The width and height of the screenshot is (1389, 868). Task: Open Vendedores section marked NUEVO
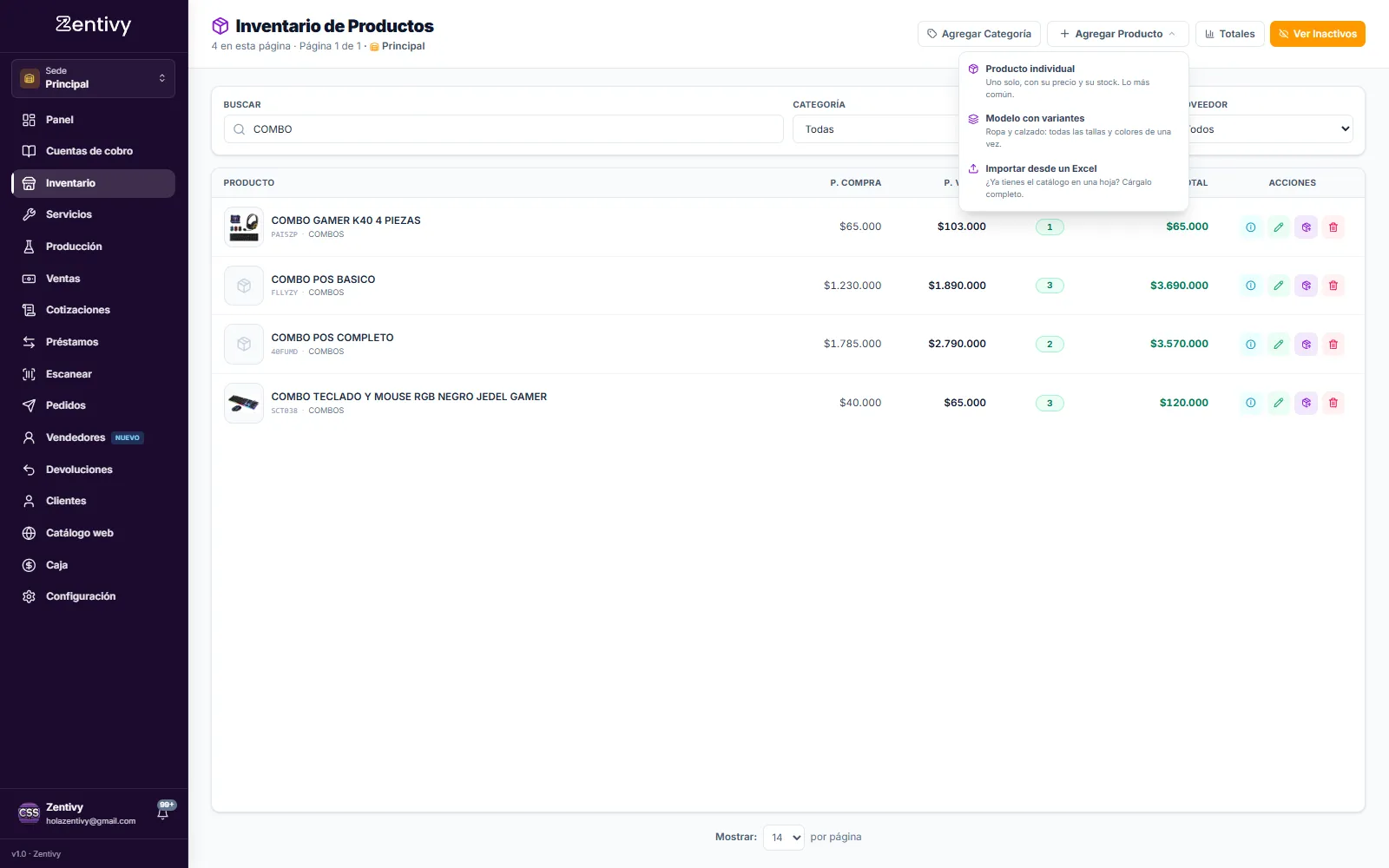pyautogui.click(x=94, y=437)
